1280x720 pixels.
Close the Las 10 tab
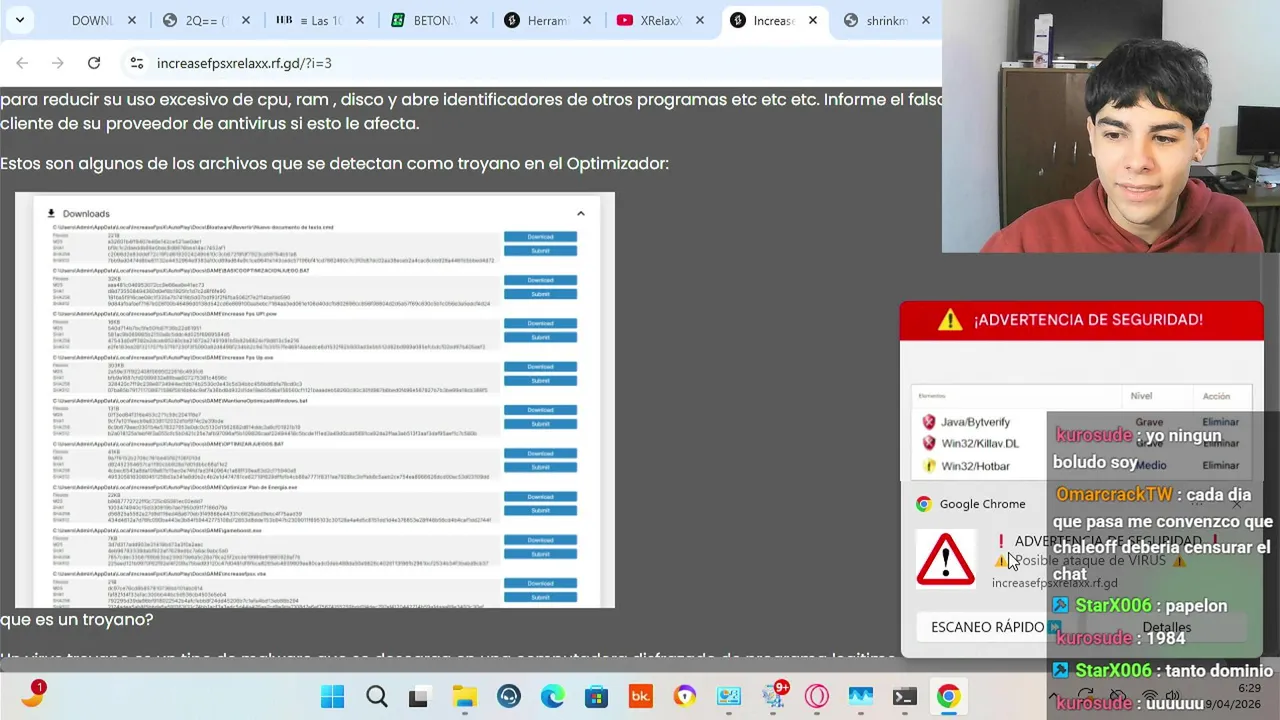pyautogui.click(x=360, y=20)
